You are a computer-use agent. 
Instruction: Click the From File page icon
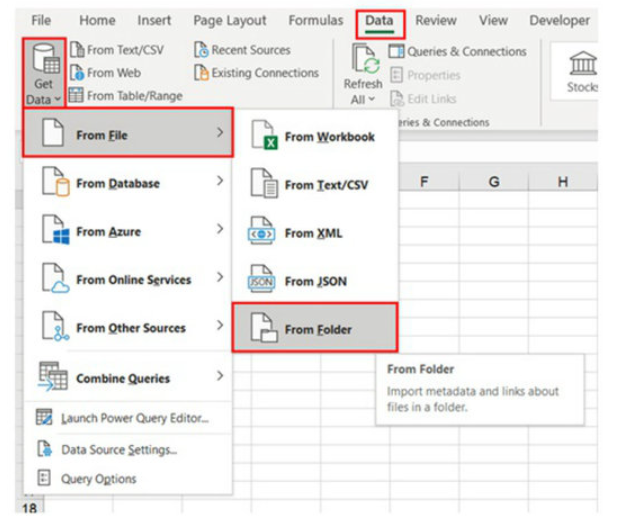[x=53, y=132]
